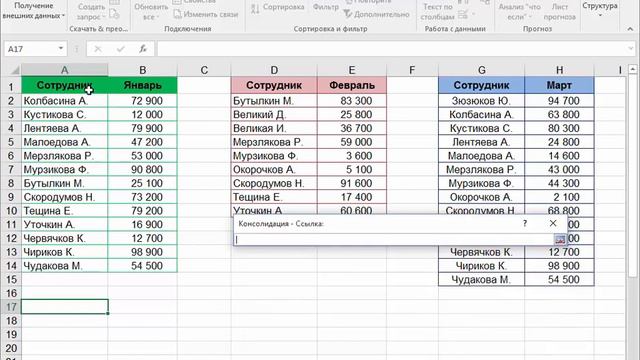Viewport: 640px width, 360px height.
Task: Click the formula bar cancel X icon
Action: click(x=98, y=49)
